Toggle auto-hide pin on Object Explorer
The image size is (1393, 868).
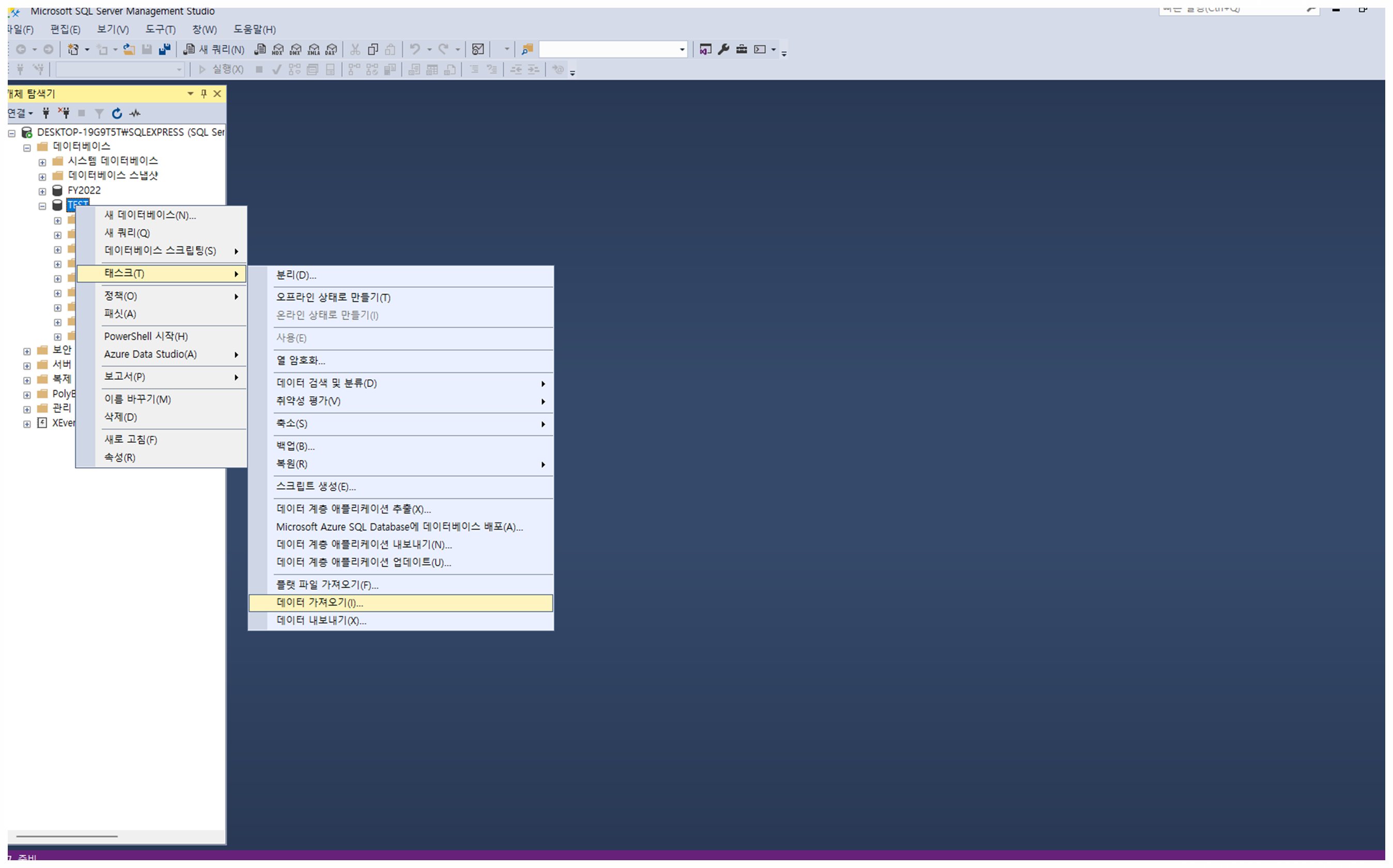204,94
